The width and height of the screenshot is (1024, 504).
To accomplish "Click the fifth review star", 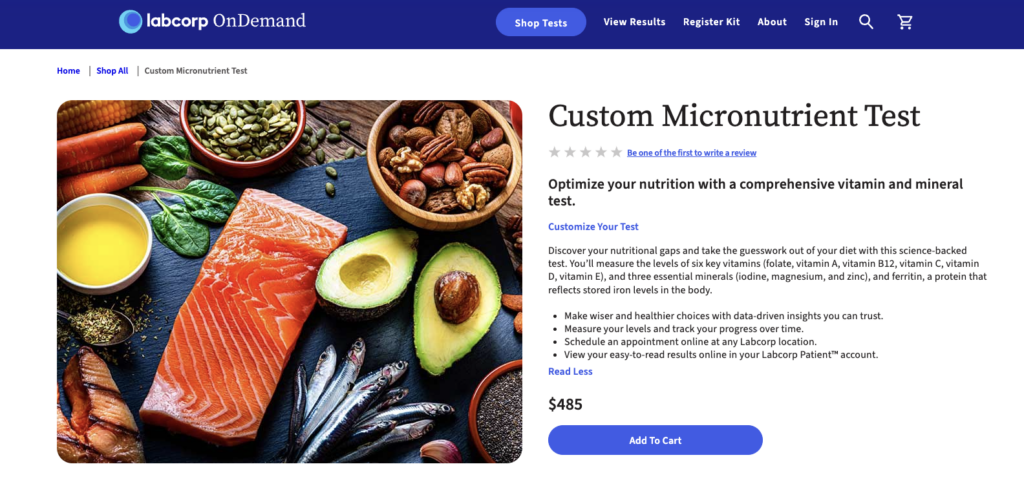I will [x=616, y=152].
